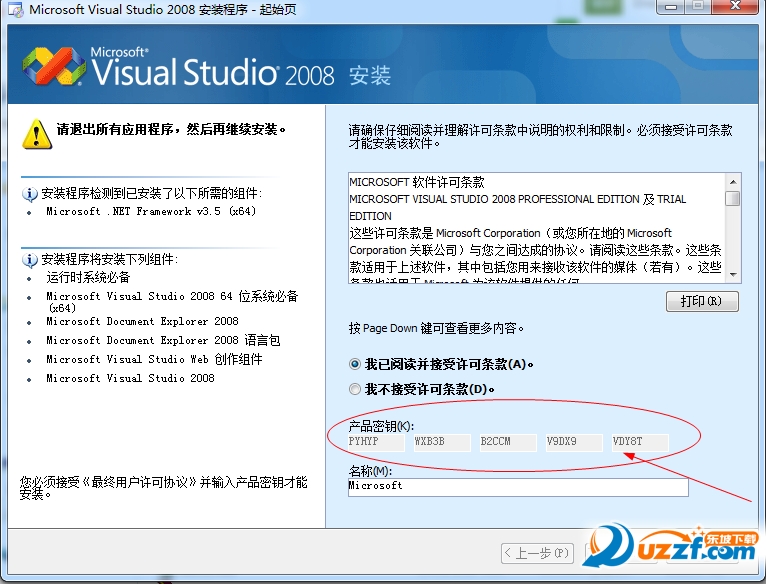Click the installer title bar icon

16,10
